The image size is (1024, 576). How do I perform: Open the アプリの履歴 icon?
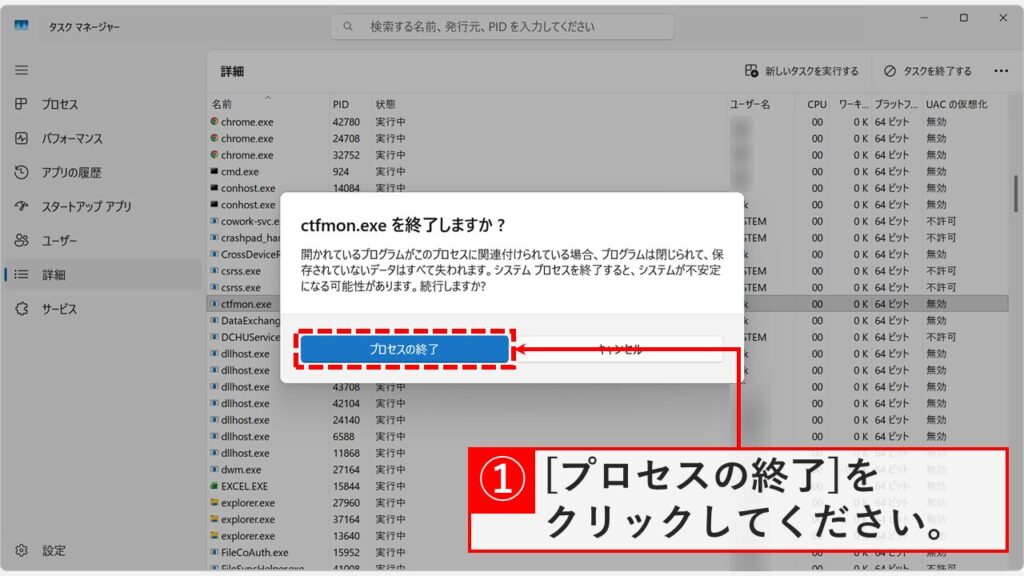pos(22,172)
